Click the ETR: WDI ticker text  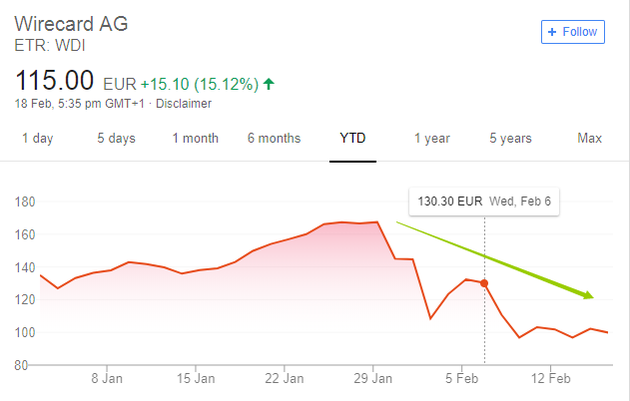tap(46, 45)
